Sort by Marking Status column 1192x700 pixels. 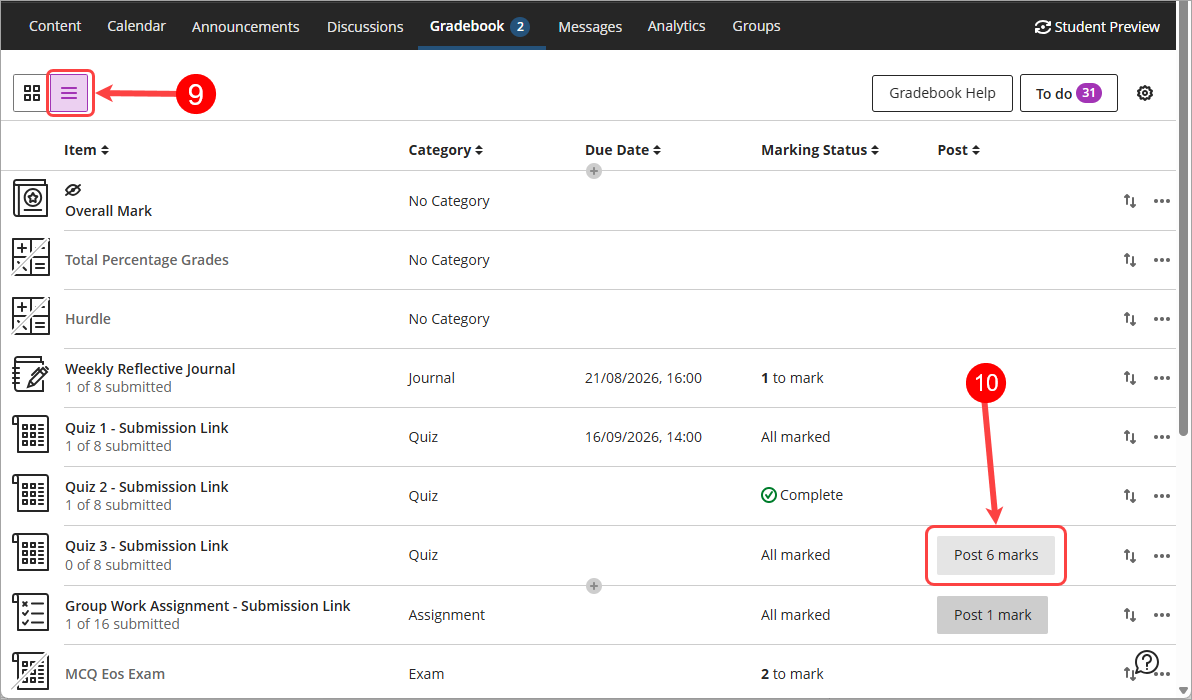(820, 150)
